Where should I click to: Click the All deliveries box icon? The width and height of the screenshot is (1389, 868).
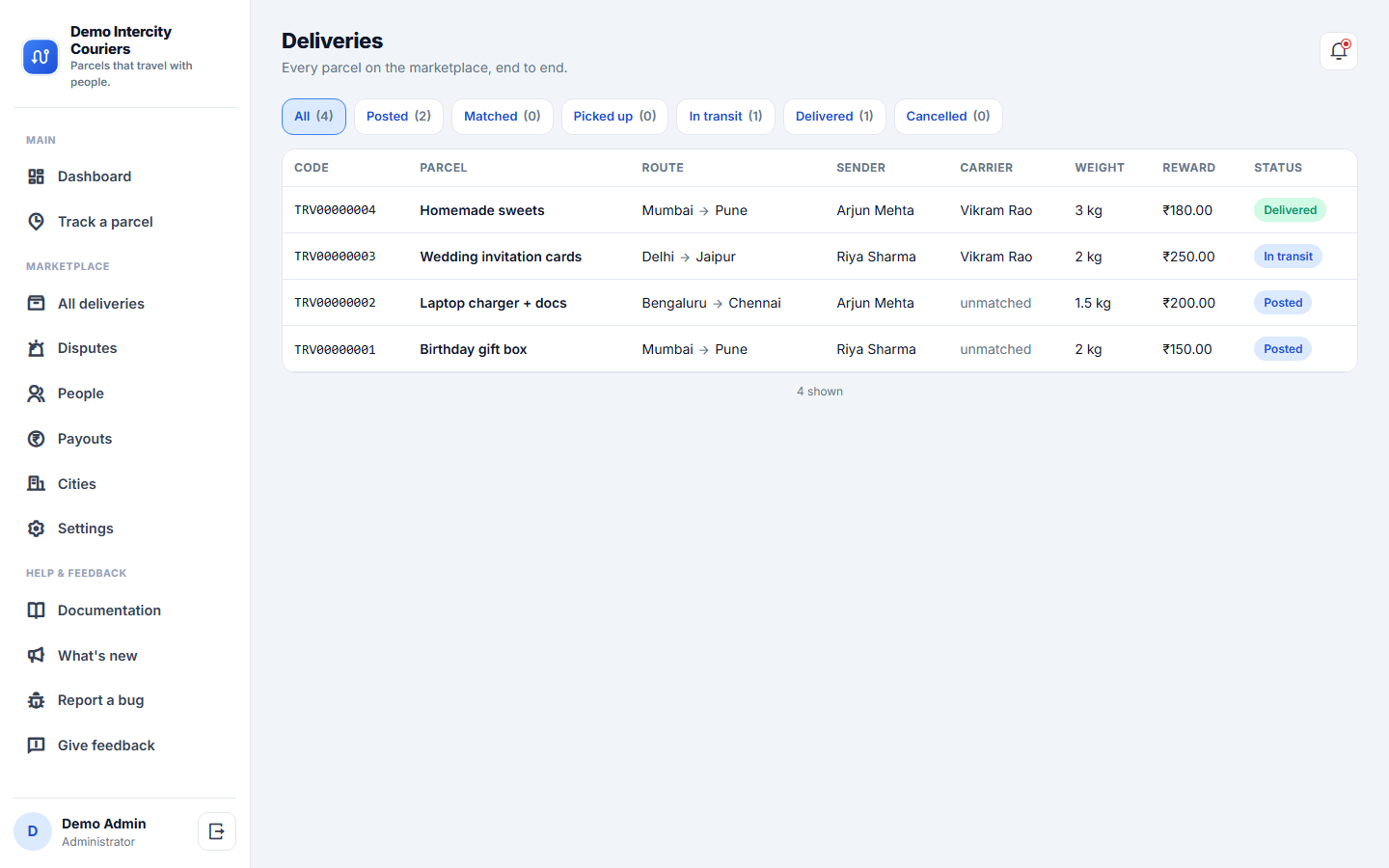37,304
